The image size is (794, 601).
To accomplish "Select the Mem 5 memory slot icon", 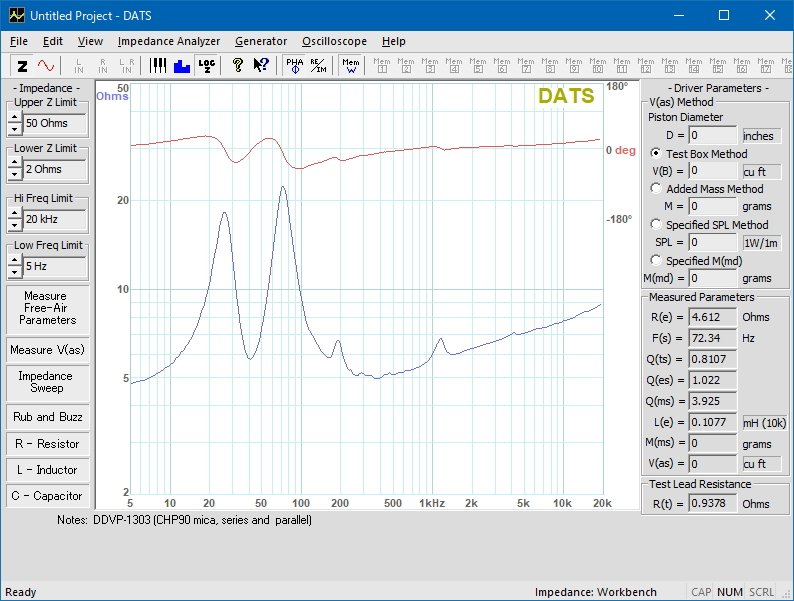I will pos(478,66).
